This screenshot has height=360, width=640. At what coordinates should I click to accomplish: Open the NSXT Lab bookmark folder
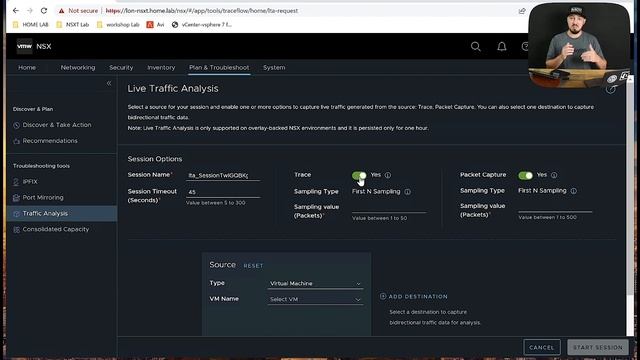point(73,24)
